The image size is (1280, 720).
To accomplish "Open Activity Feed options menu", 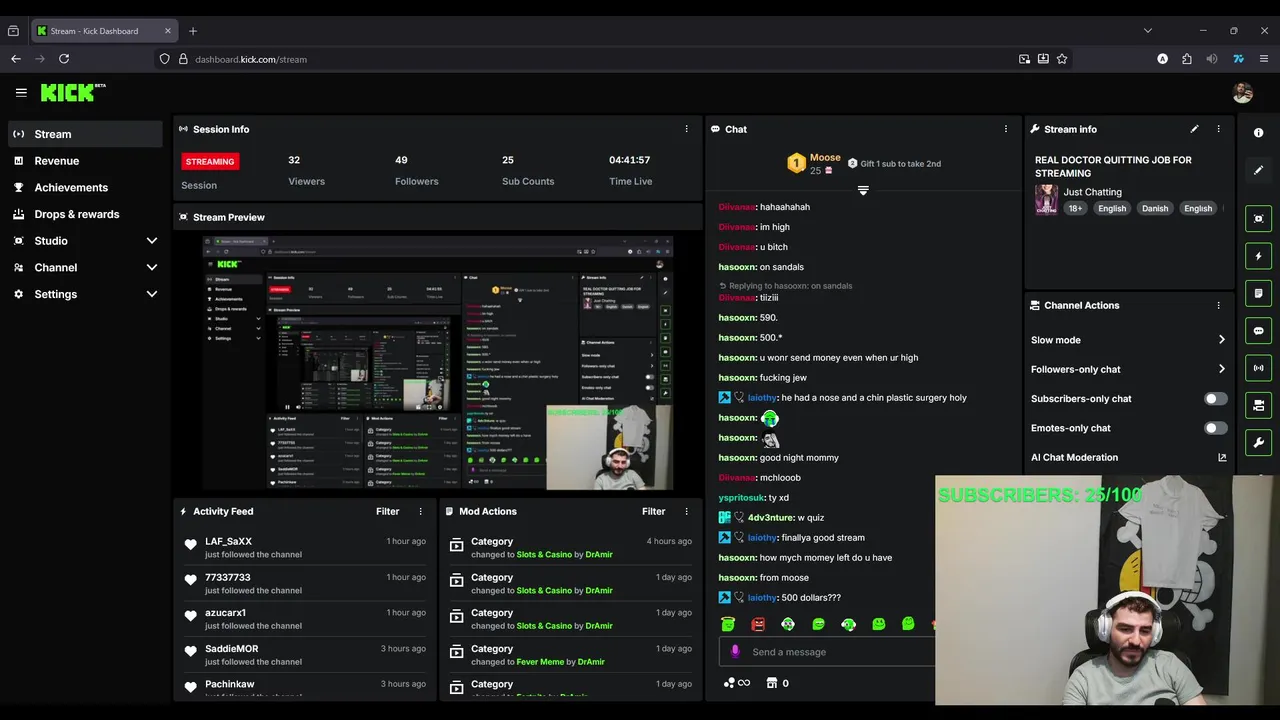I will [420, 511].
